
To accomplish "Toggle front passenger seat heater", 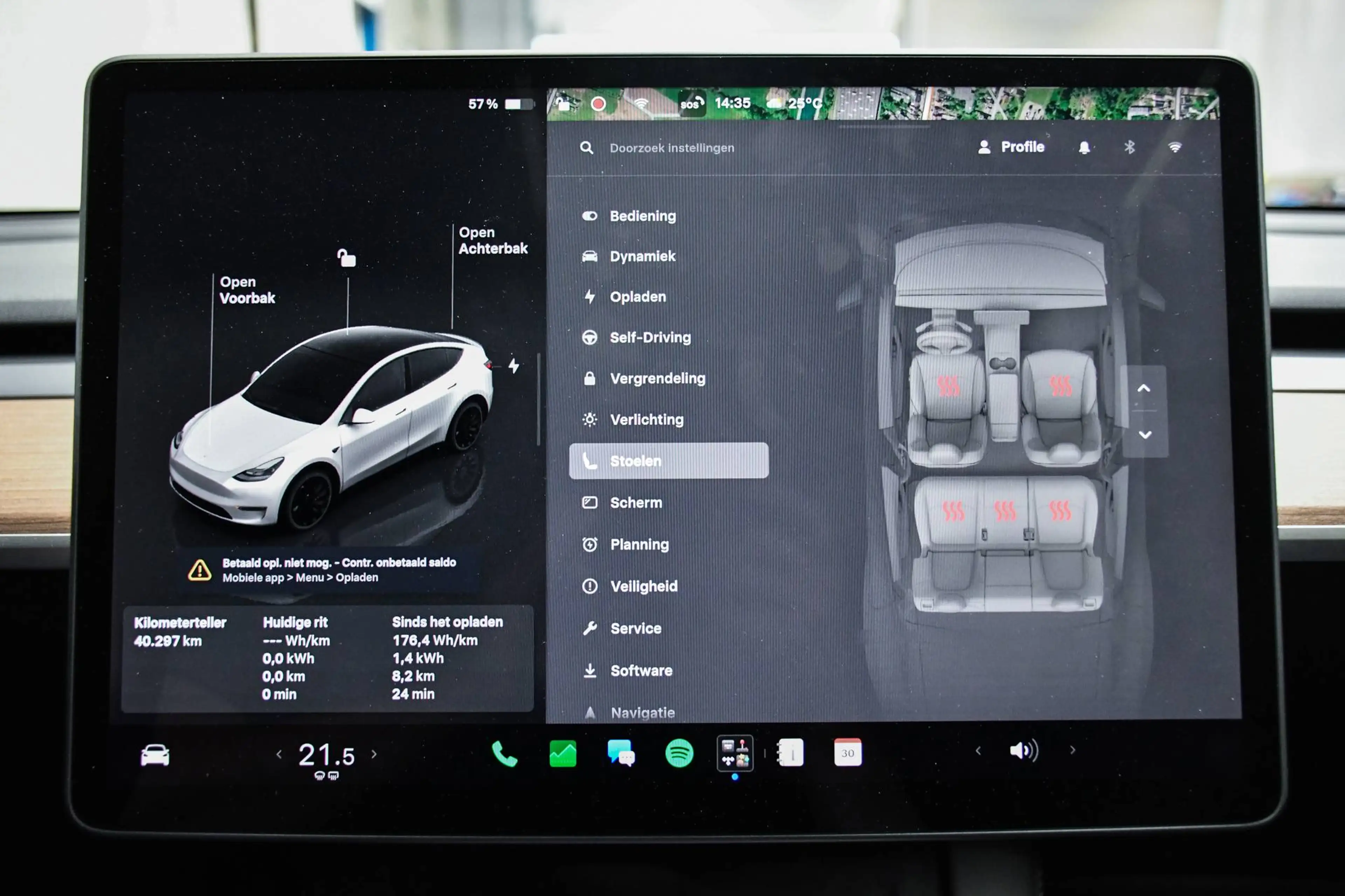I will 1061,386.
